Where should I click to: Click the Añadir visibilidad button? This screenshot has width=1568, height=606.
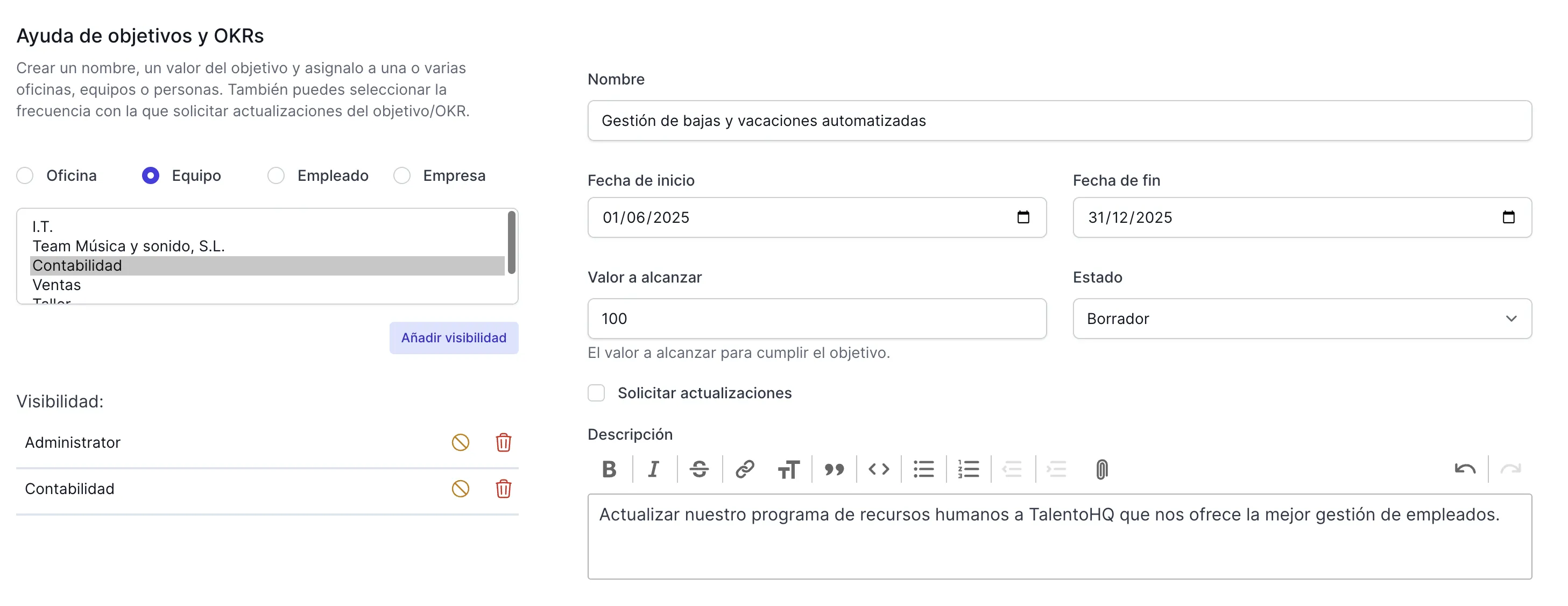(454, 337)
